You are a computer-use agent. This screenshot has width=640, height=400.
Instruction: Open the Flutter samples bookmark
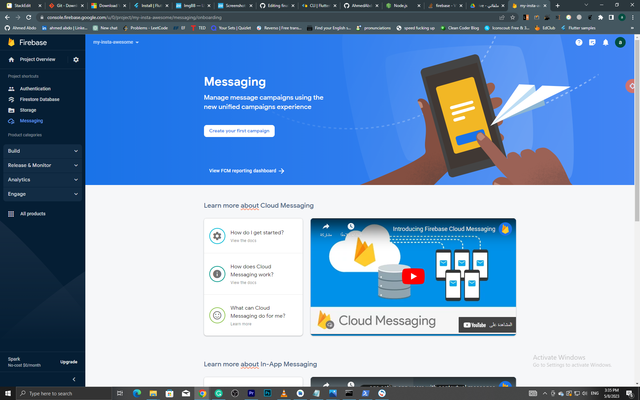[578, 28]
